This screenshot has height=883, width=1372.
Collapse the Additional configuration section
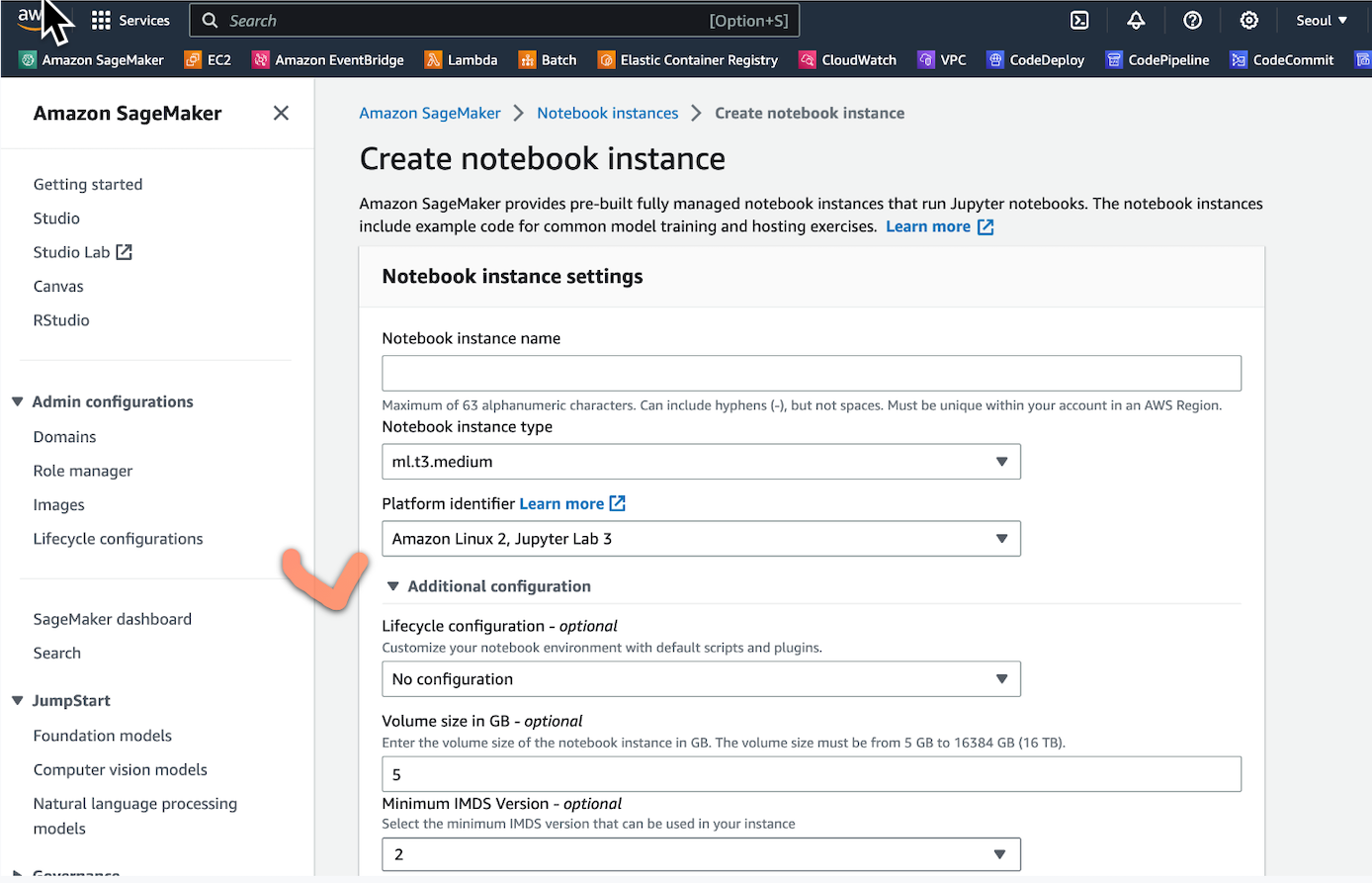coord(392,586)
